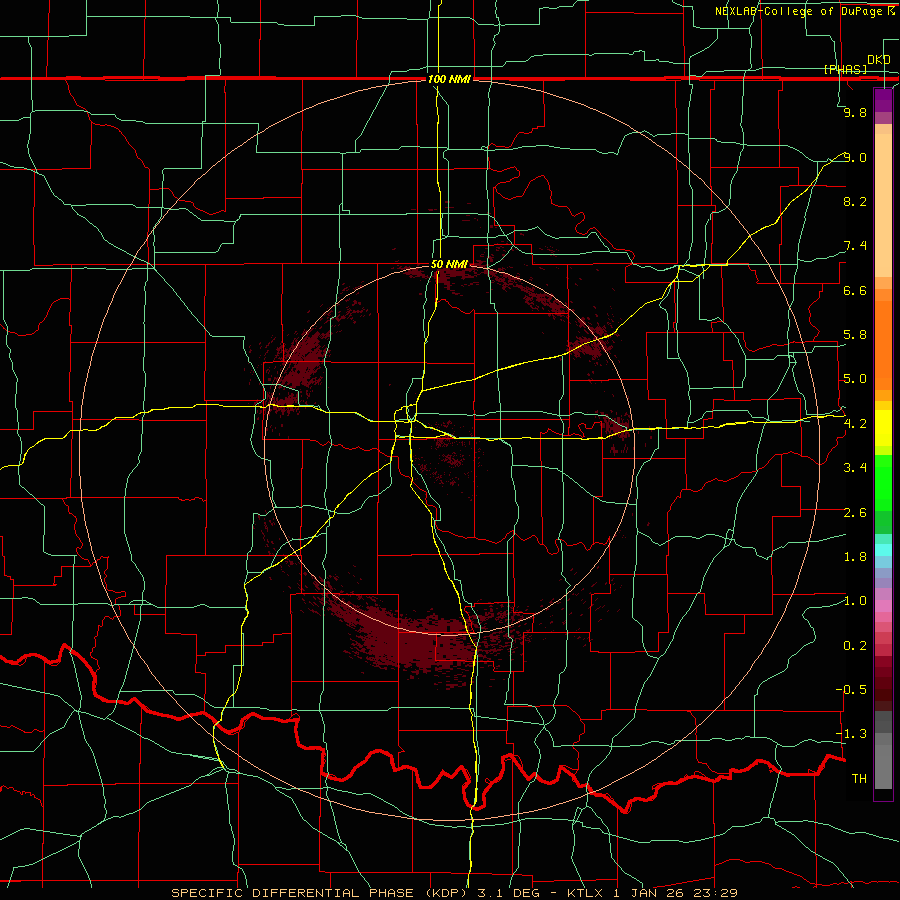The image size is (900, 900).
Task: Click the 8.2 scale value
Action: 855,201
